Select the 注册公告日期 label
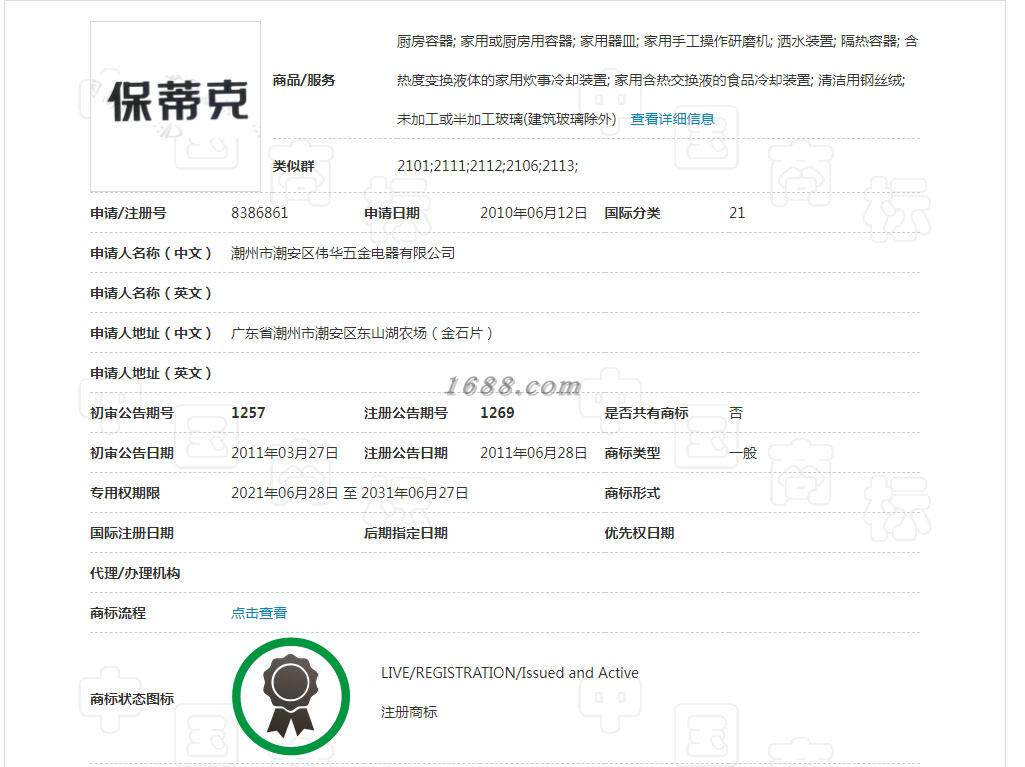1025x767 pixels. point(406,452)
